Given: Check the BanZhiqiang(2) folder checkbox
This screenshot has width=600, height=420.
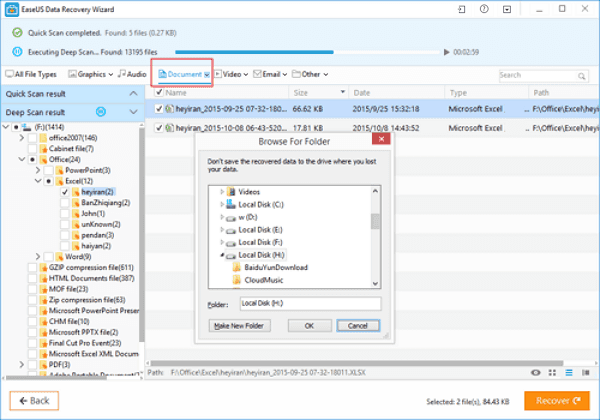Looking at the screenshot, I should [65, 203].
